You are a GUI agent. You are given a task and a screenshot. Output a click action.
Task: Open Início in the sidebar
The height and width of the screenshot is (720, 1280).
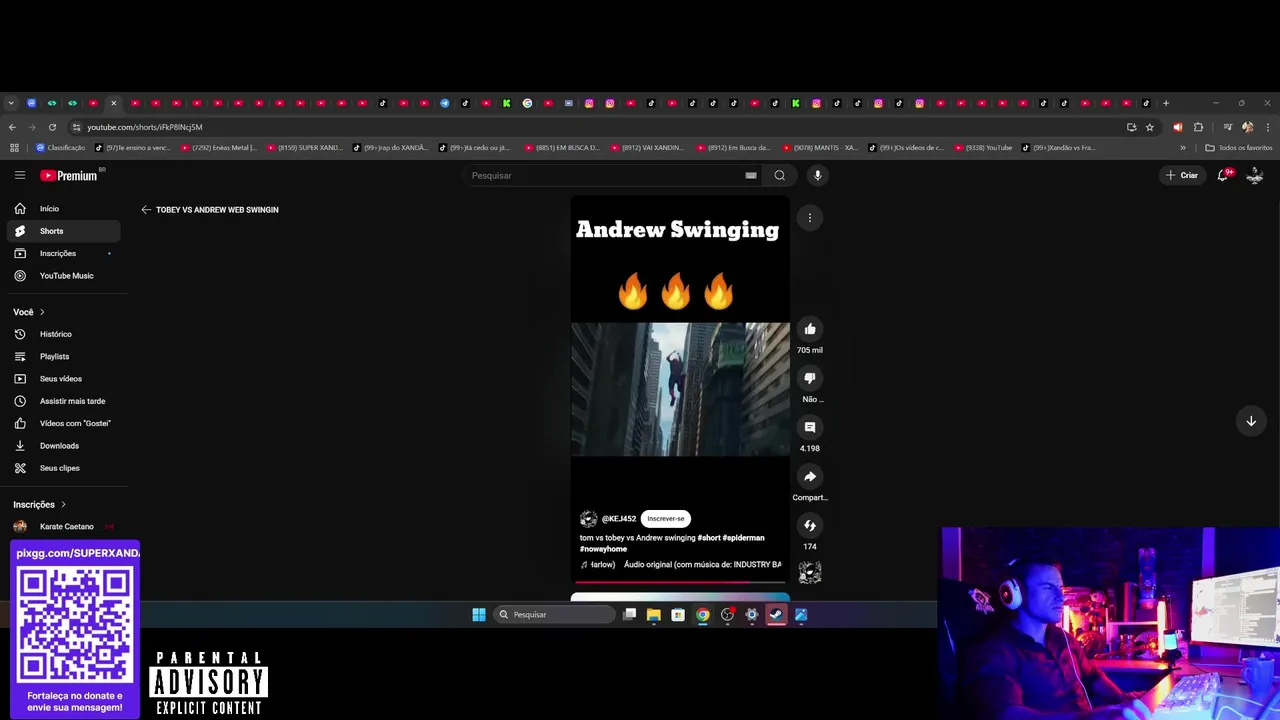click(63, 209)
